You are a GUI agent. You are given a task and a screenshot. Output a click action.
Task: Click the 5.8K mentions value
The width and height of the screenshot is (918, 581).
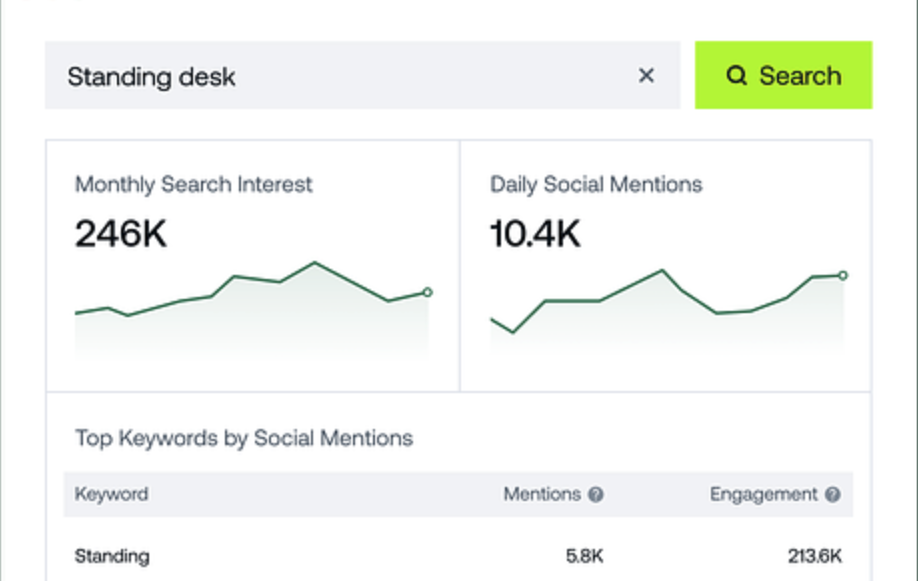(584, 556)
